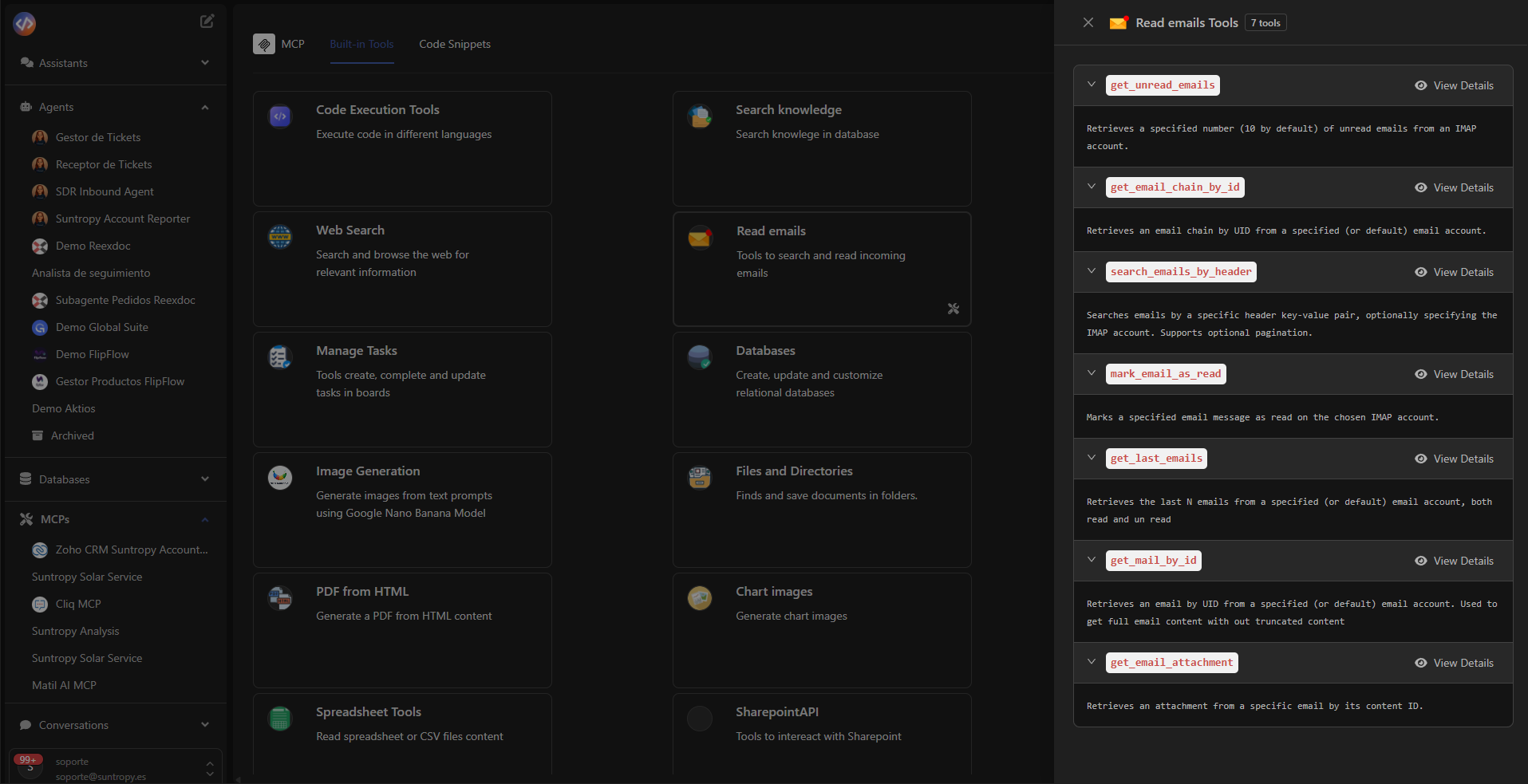Click the Image Generation card icon
Screen dimensions: 1528x784
280,478
